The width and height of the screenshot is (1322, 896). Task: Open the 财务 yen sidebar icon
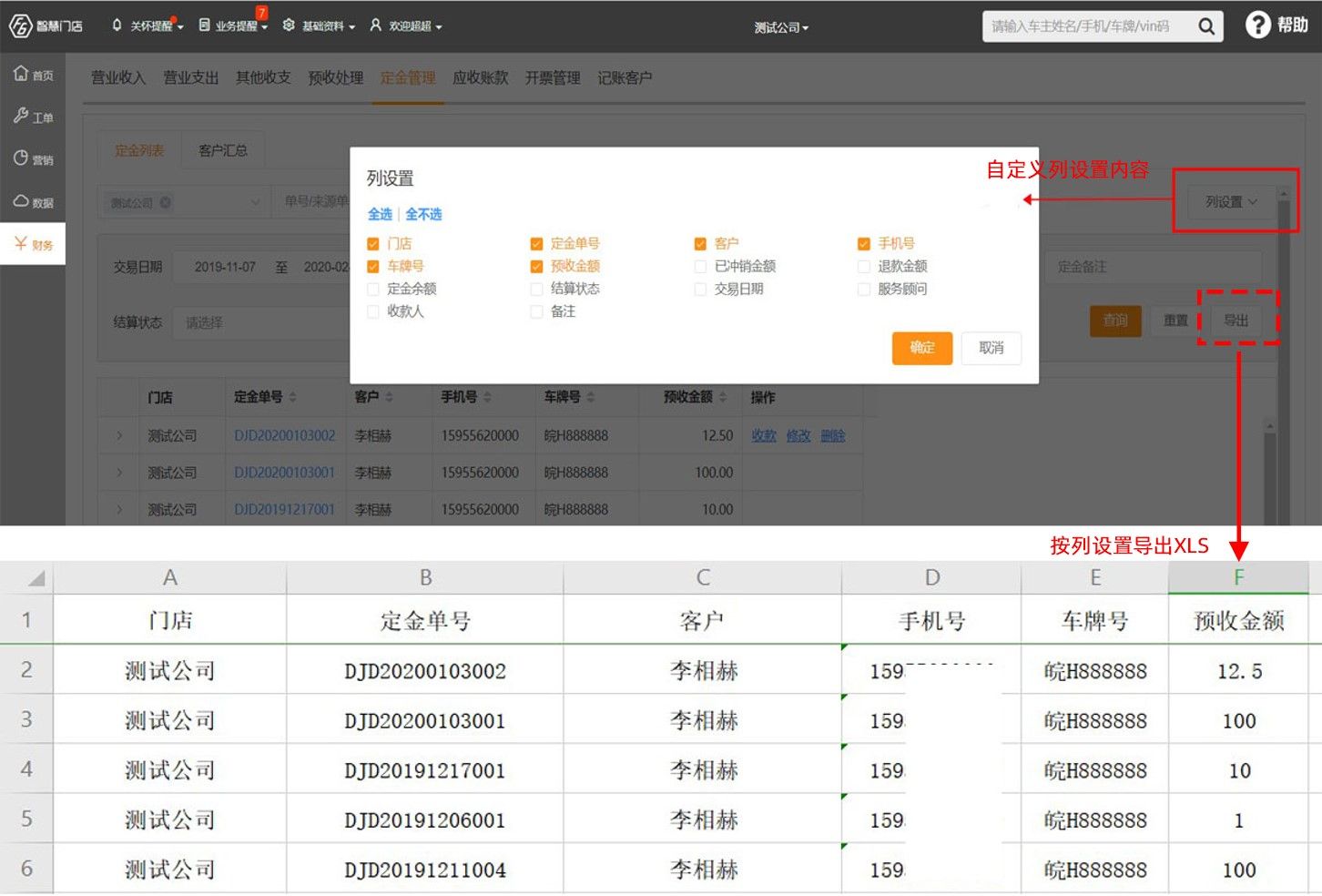pos(21,243)
